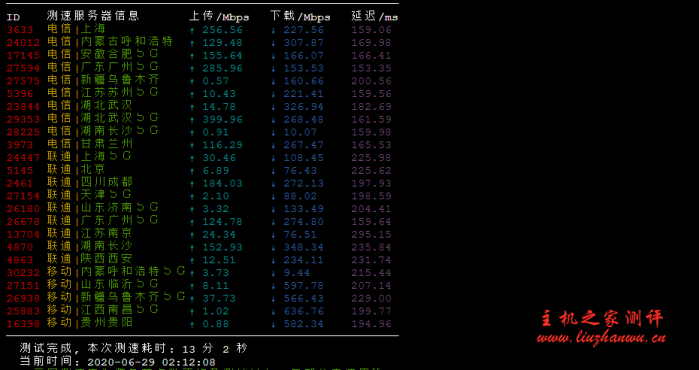Click upload value "0.57"

(x=216, y=81)
